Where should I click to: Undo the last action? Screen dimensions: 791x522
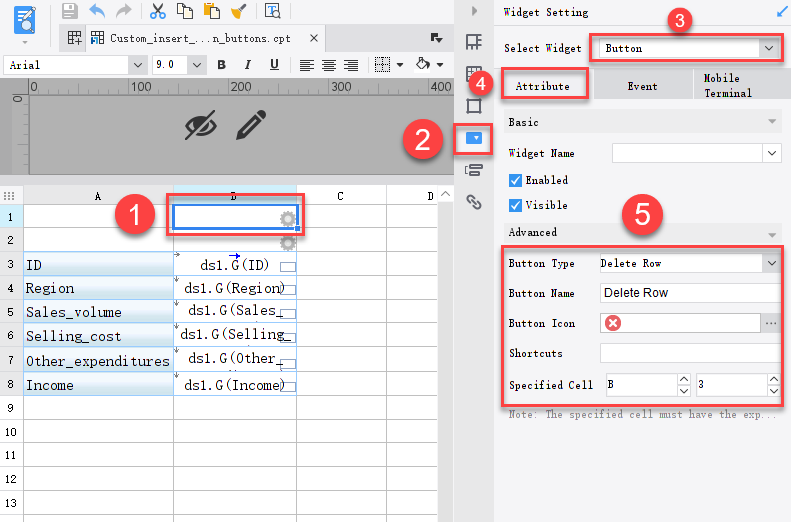(x=97, y=11)
